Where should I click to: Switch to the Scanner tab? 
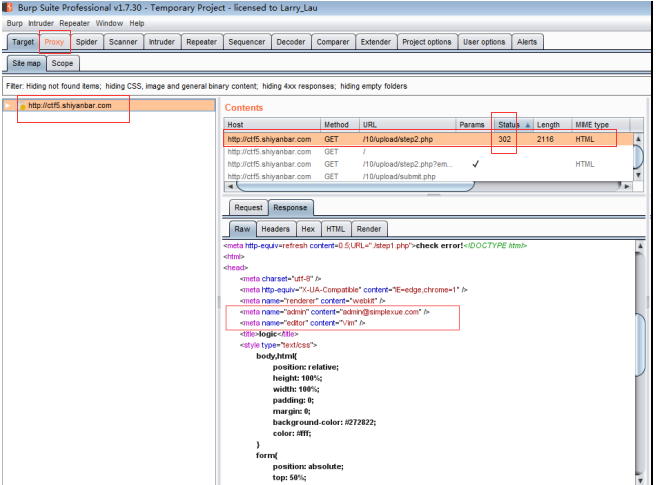click(123, 42)
